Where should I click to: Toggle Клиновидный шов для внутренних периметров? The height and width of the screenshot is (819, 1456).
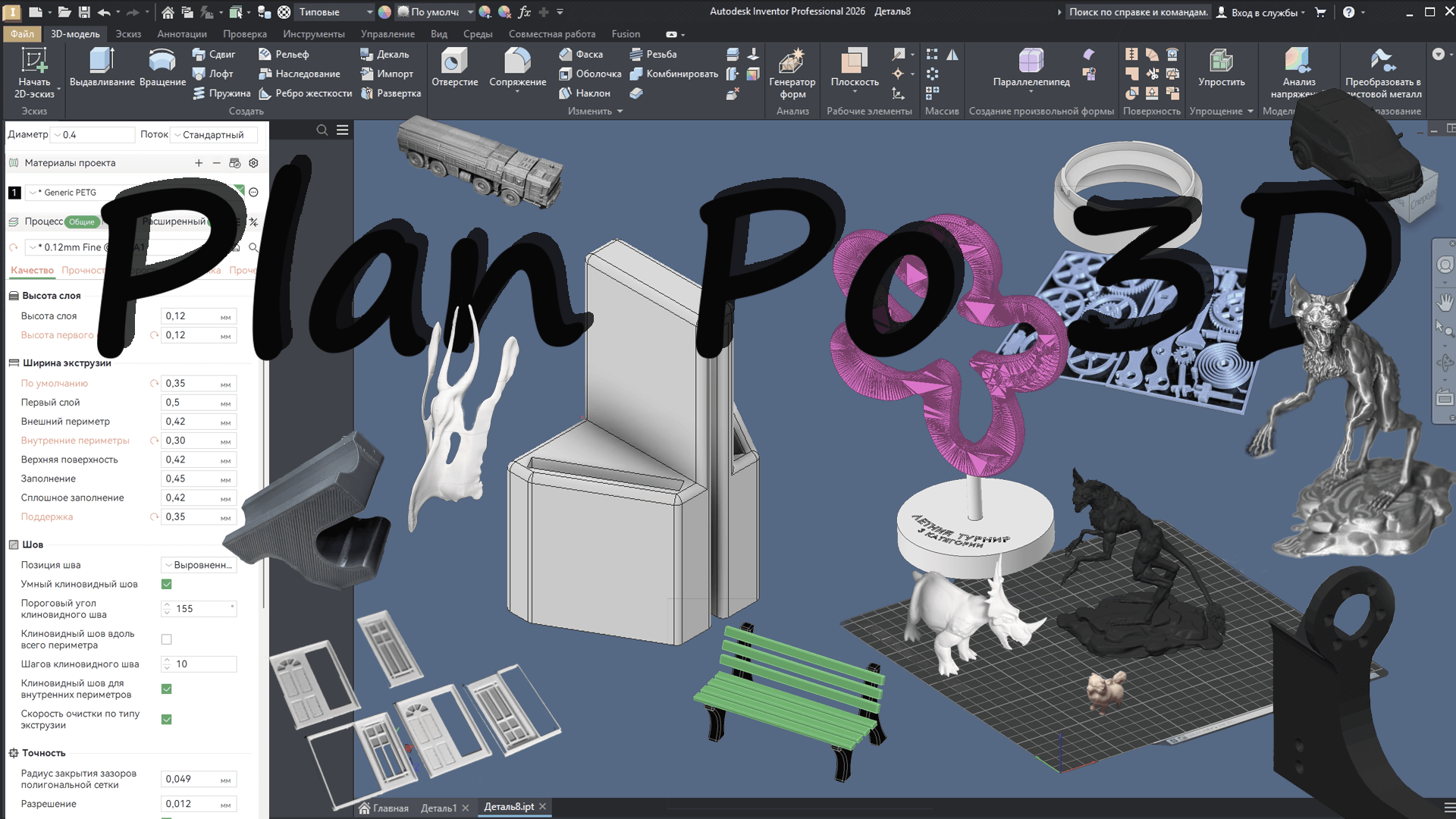tap(167, 689)
